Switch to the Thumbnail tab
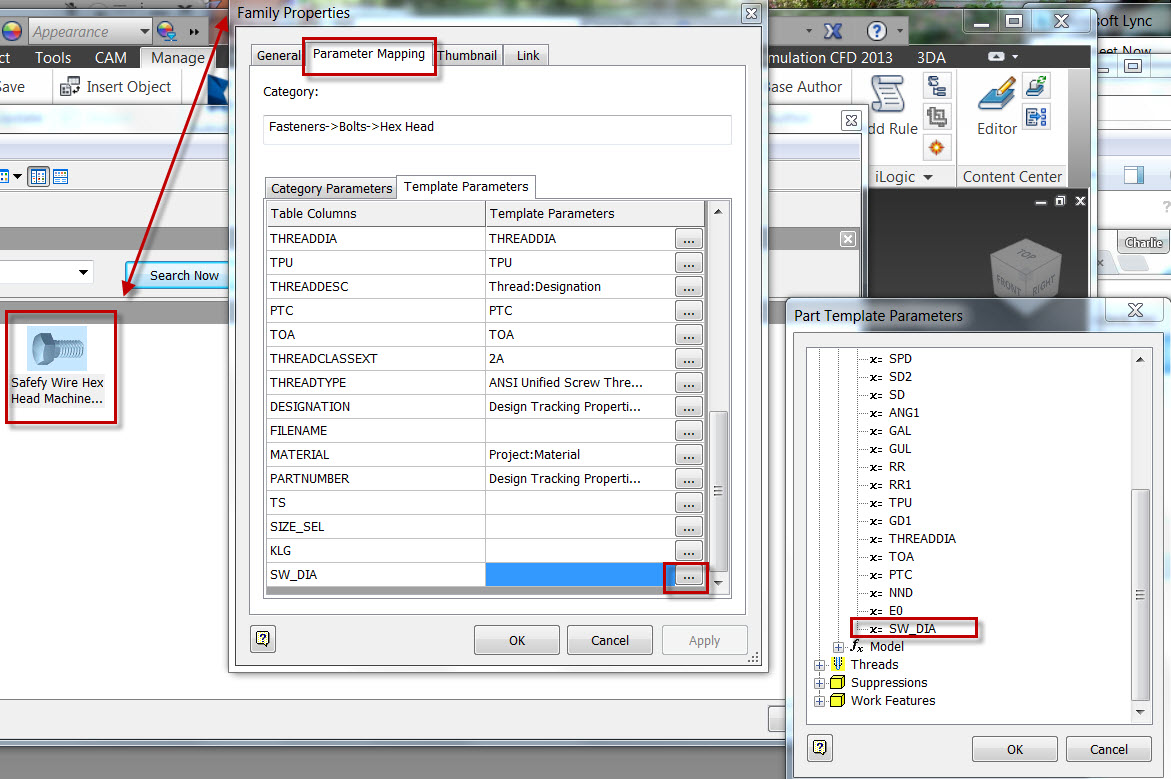 [467, 55]
